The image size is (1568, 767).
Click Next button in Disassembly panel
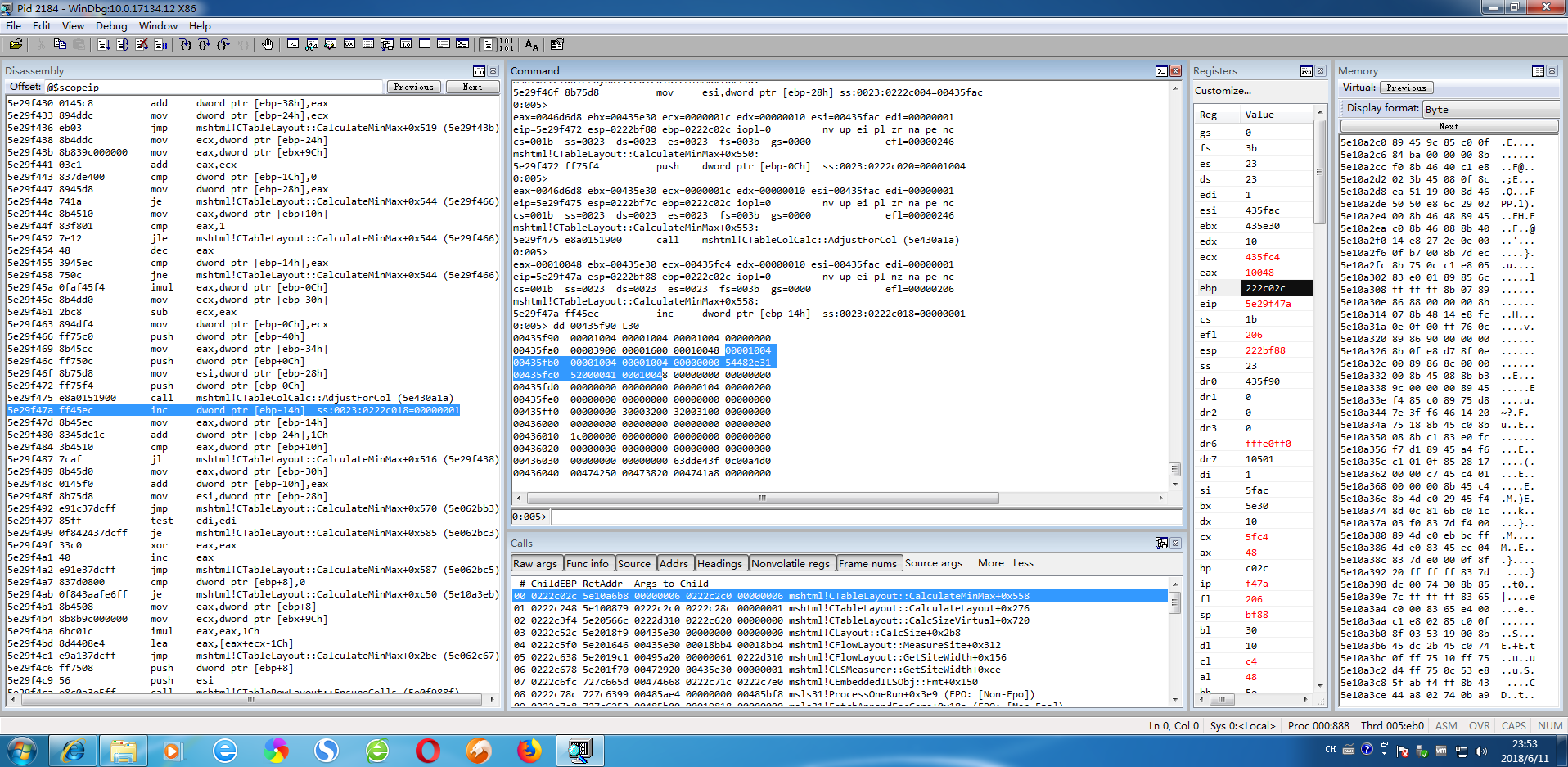[472, 87]
